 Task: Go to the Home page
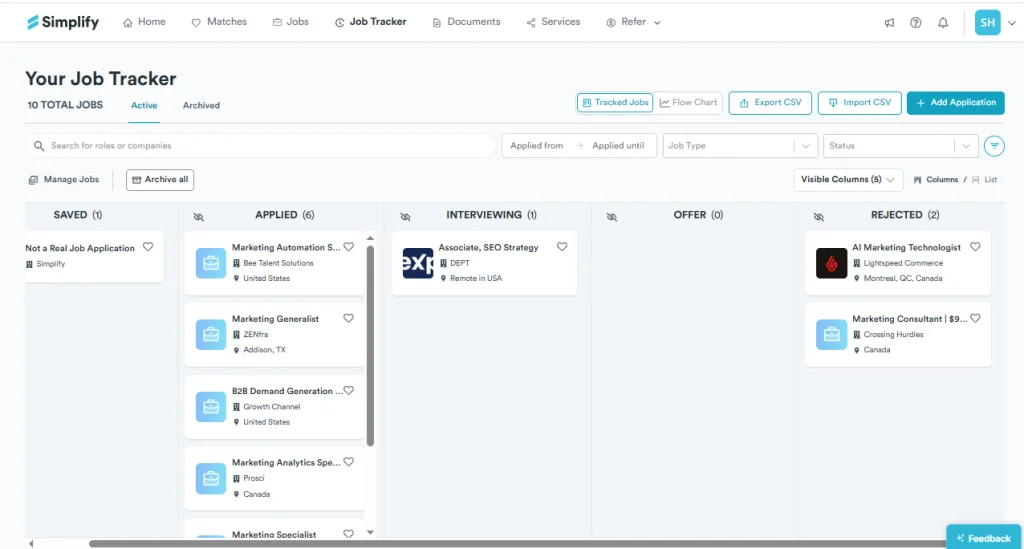coord(144,22)
